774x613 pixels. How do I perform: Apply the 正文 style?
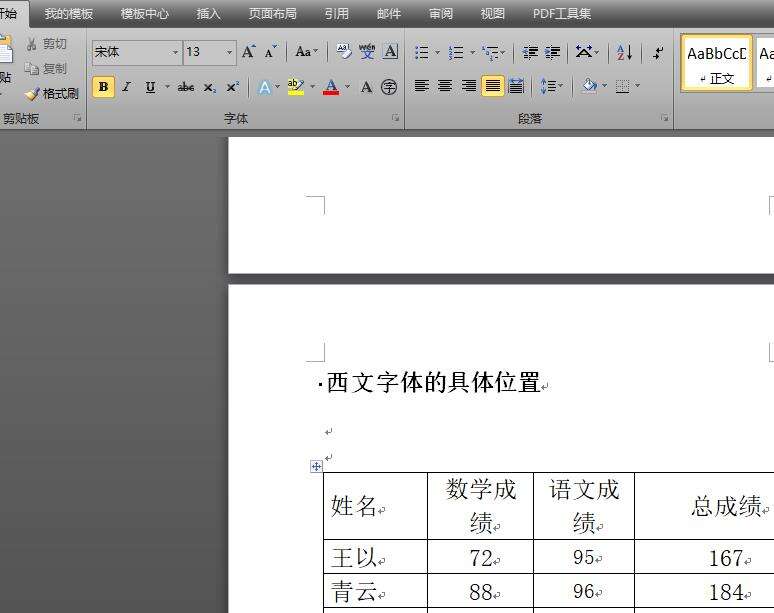point(716,63)
